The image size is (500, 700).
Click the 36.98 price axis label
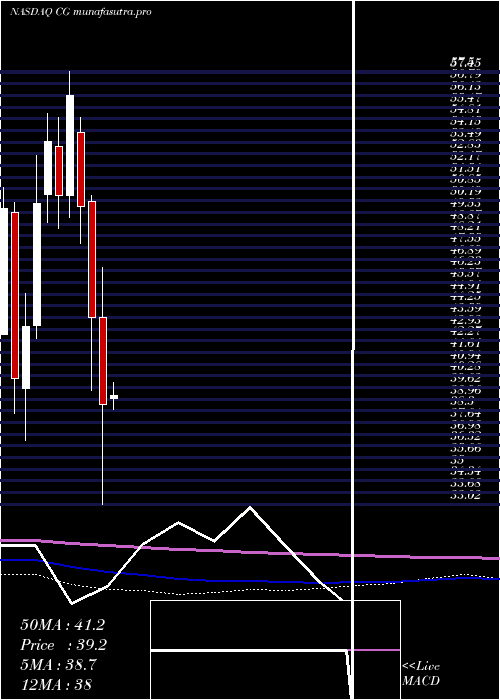click(x=465, y=426)
